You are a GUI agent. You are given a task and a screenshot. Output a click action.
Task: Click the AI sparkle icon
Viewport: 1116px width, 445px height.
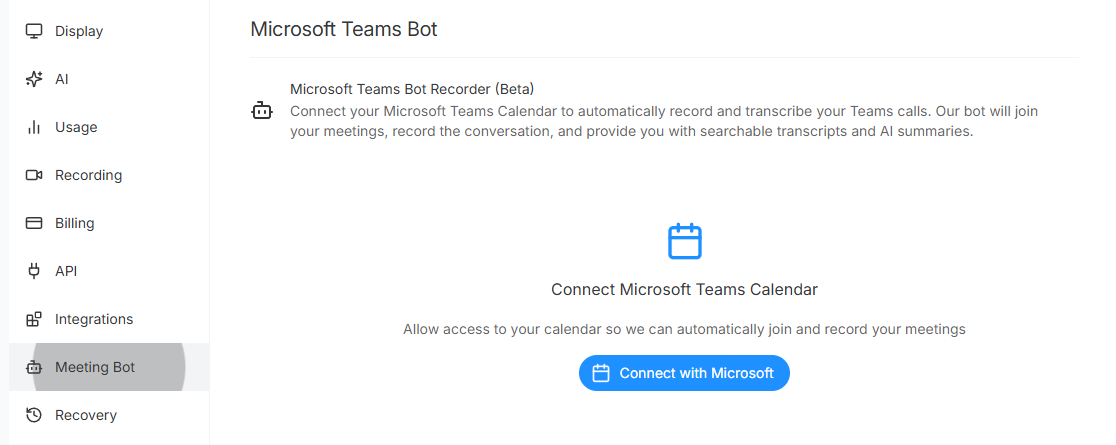click(34, 79)
